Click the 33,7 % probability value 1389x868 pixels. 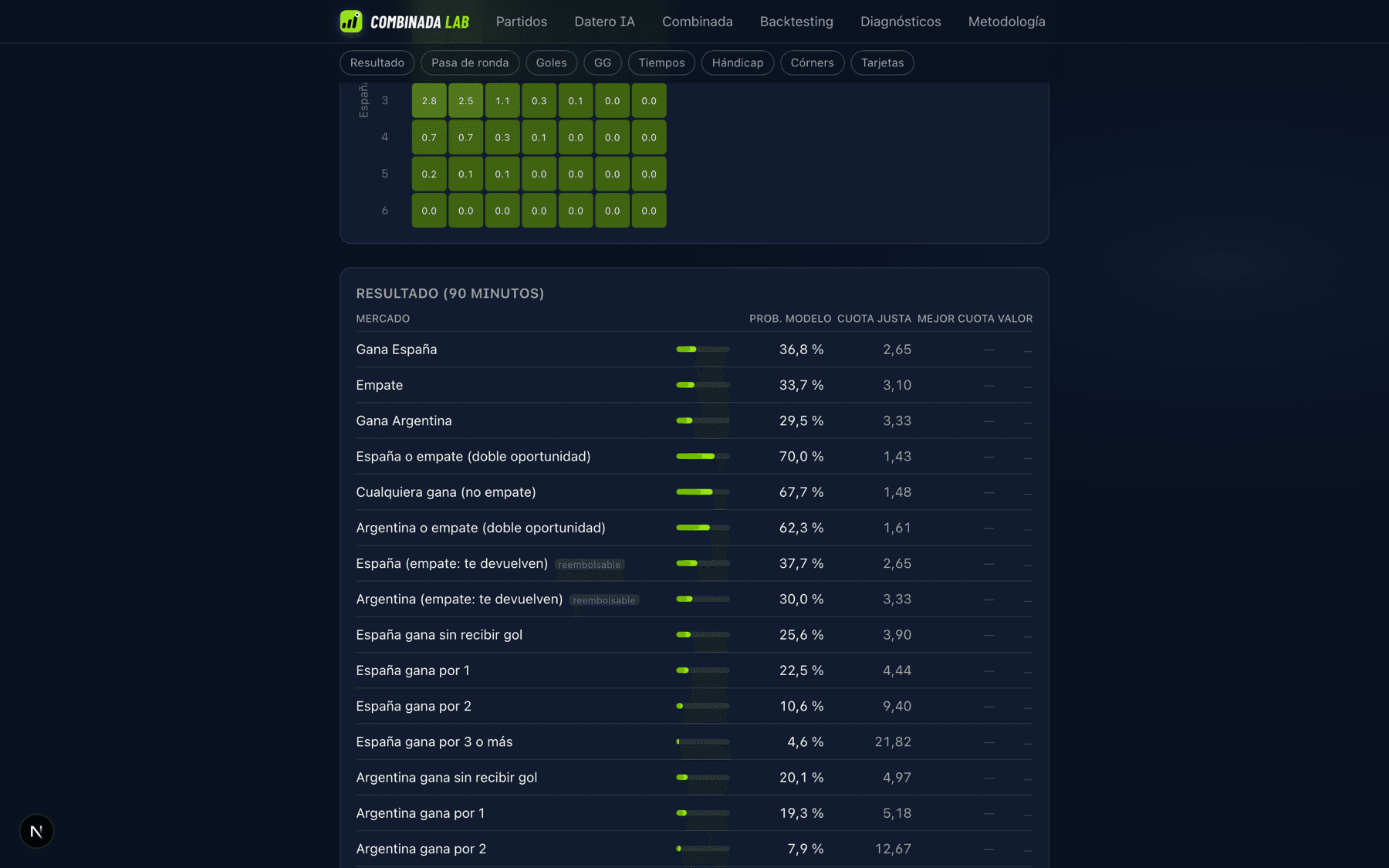click(x=801, y=385)
